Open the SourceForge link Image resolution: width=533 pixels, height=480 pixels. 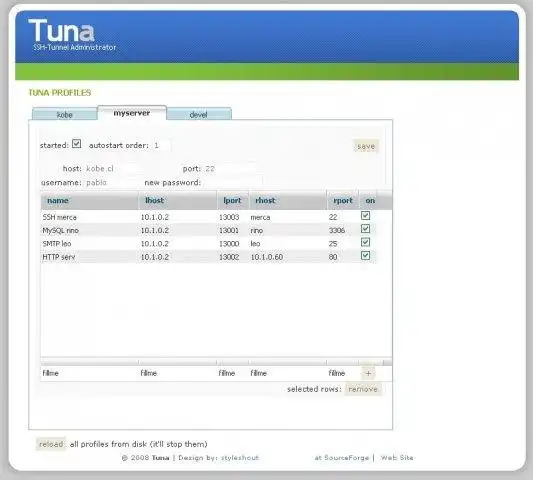click(342, 458)
